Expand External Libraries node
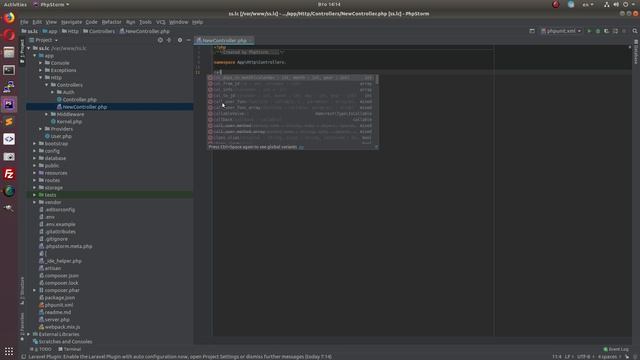640x360 pixels. coord(29,334)
